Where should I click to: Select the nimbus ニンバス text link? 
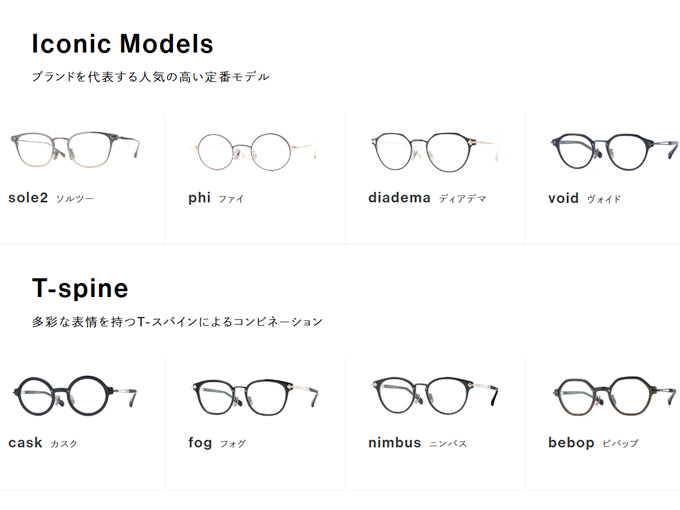pos(417,443)
